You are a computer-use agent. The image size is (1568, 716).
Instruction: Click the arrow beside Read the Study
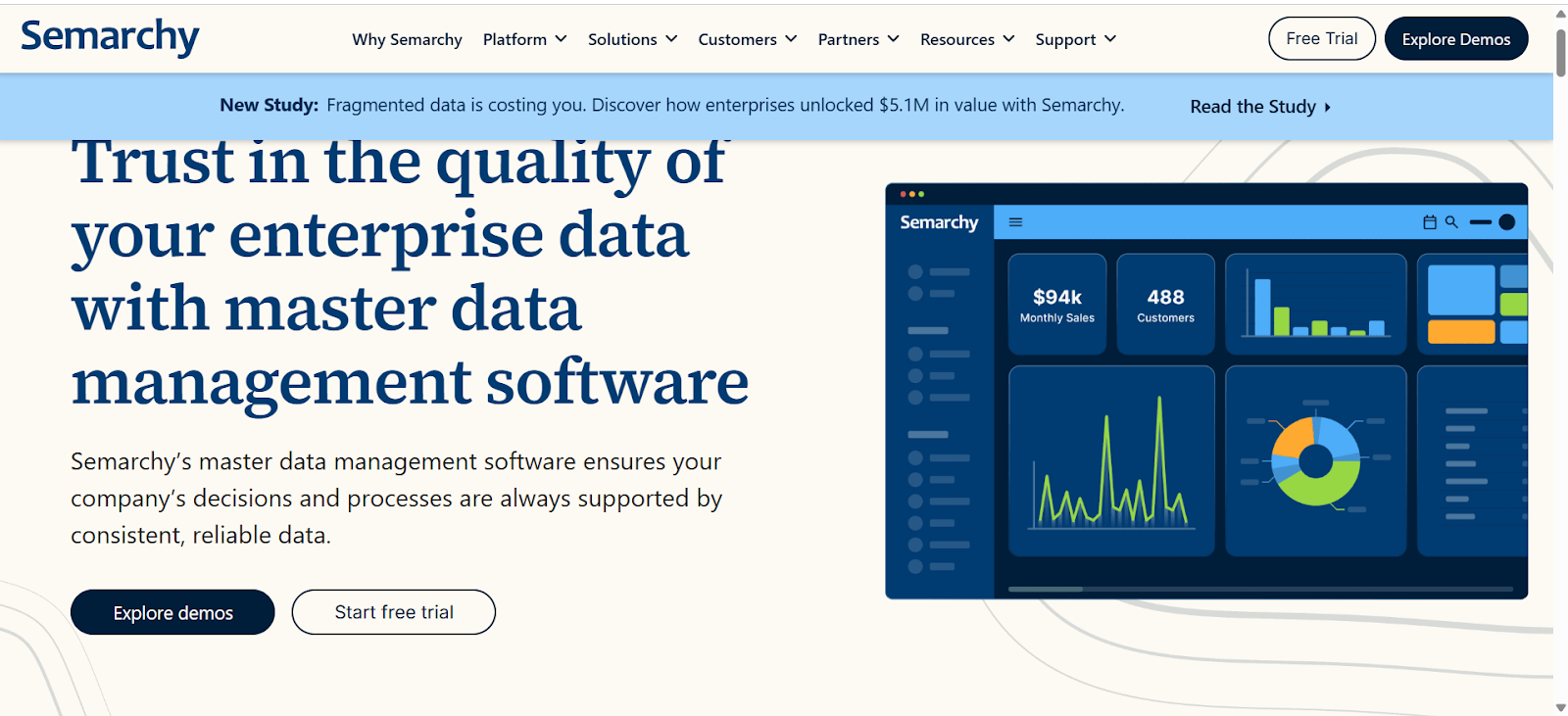1327,108
